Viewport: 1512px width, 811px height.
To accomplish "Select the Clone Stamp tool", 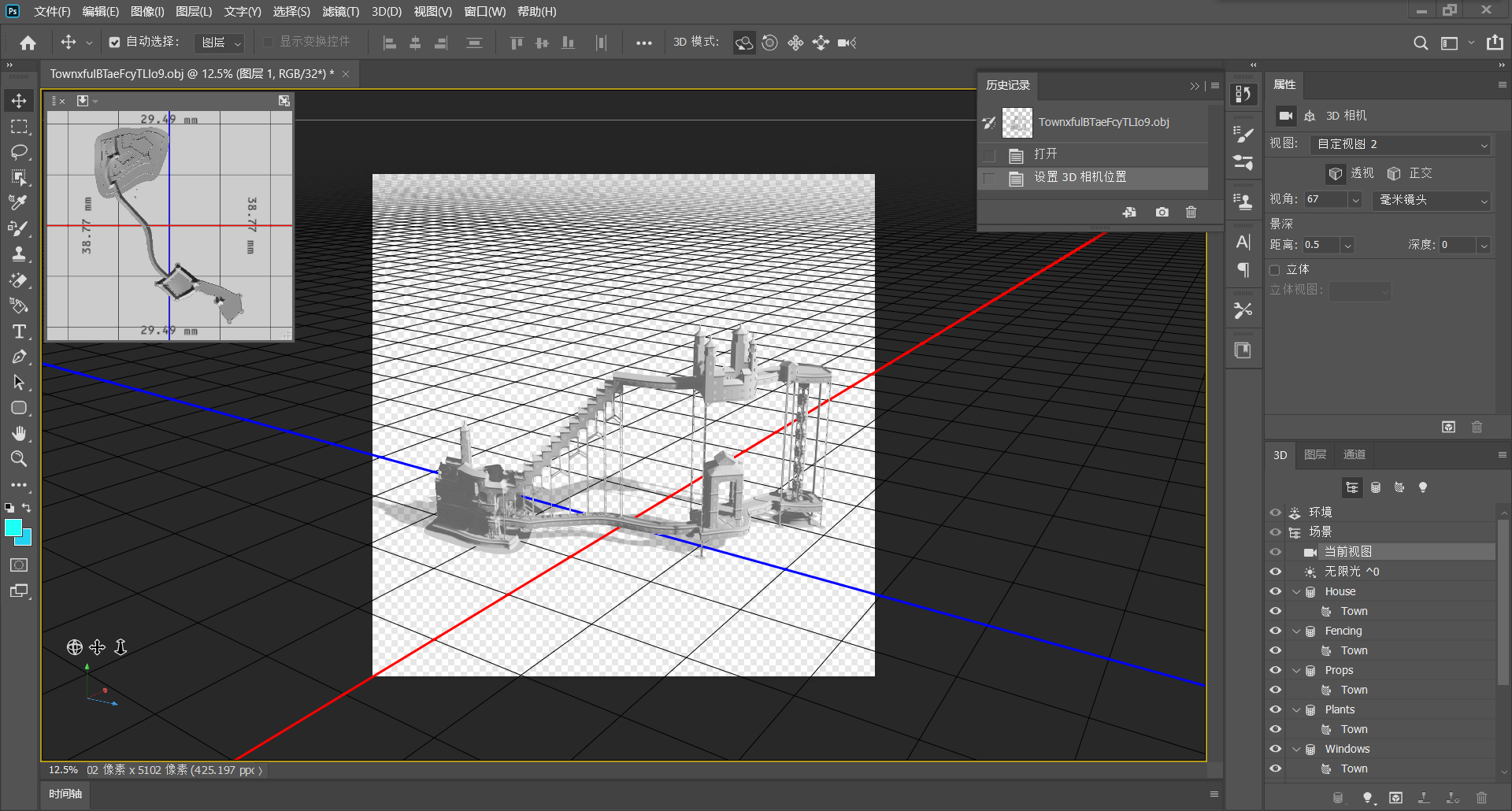I will click(x=19, y=254).
